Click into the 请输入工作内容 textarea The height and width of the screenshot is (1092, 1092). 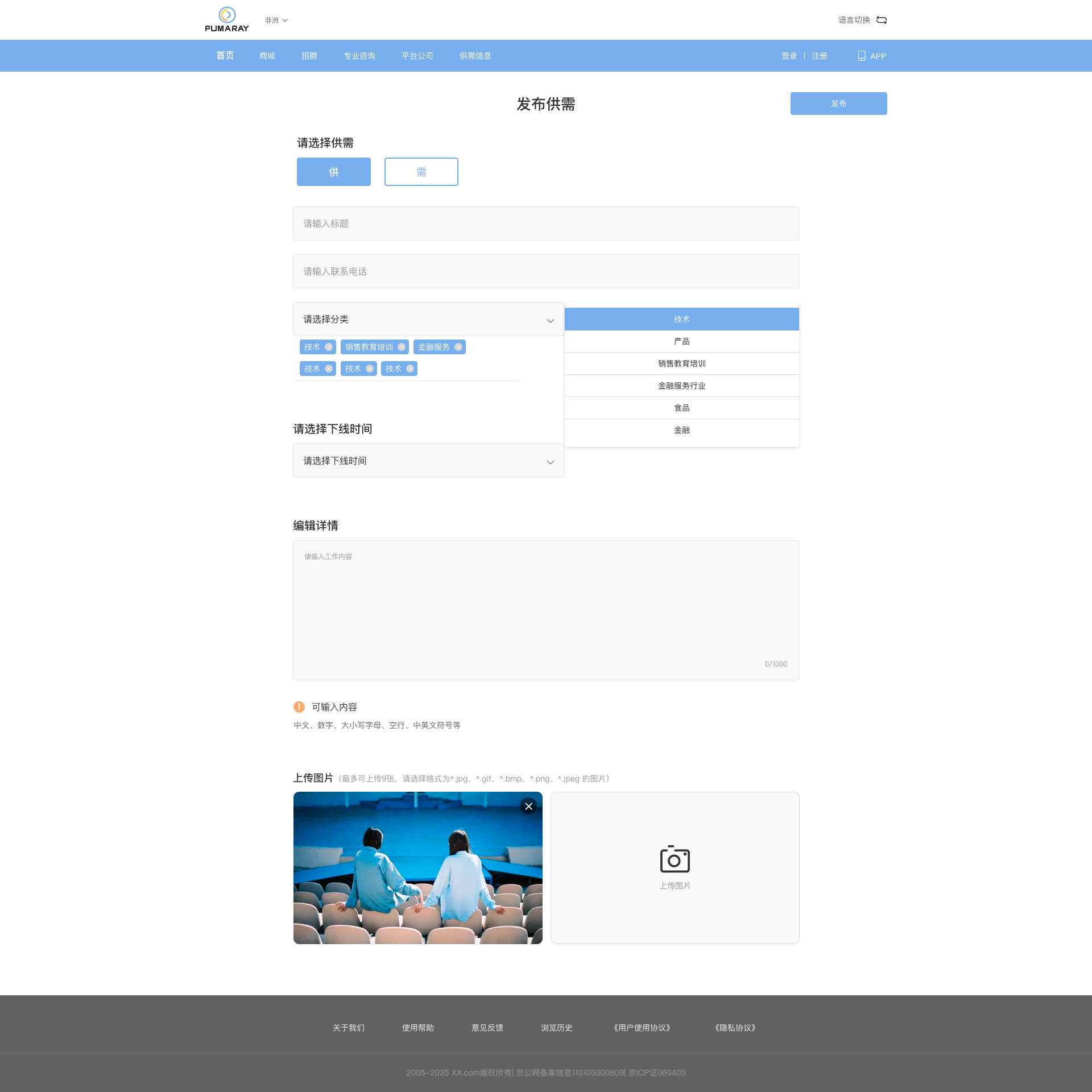click(x=546, y=610)
